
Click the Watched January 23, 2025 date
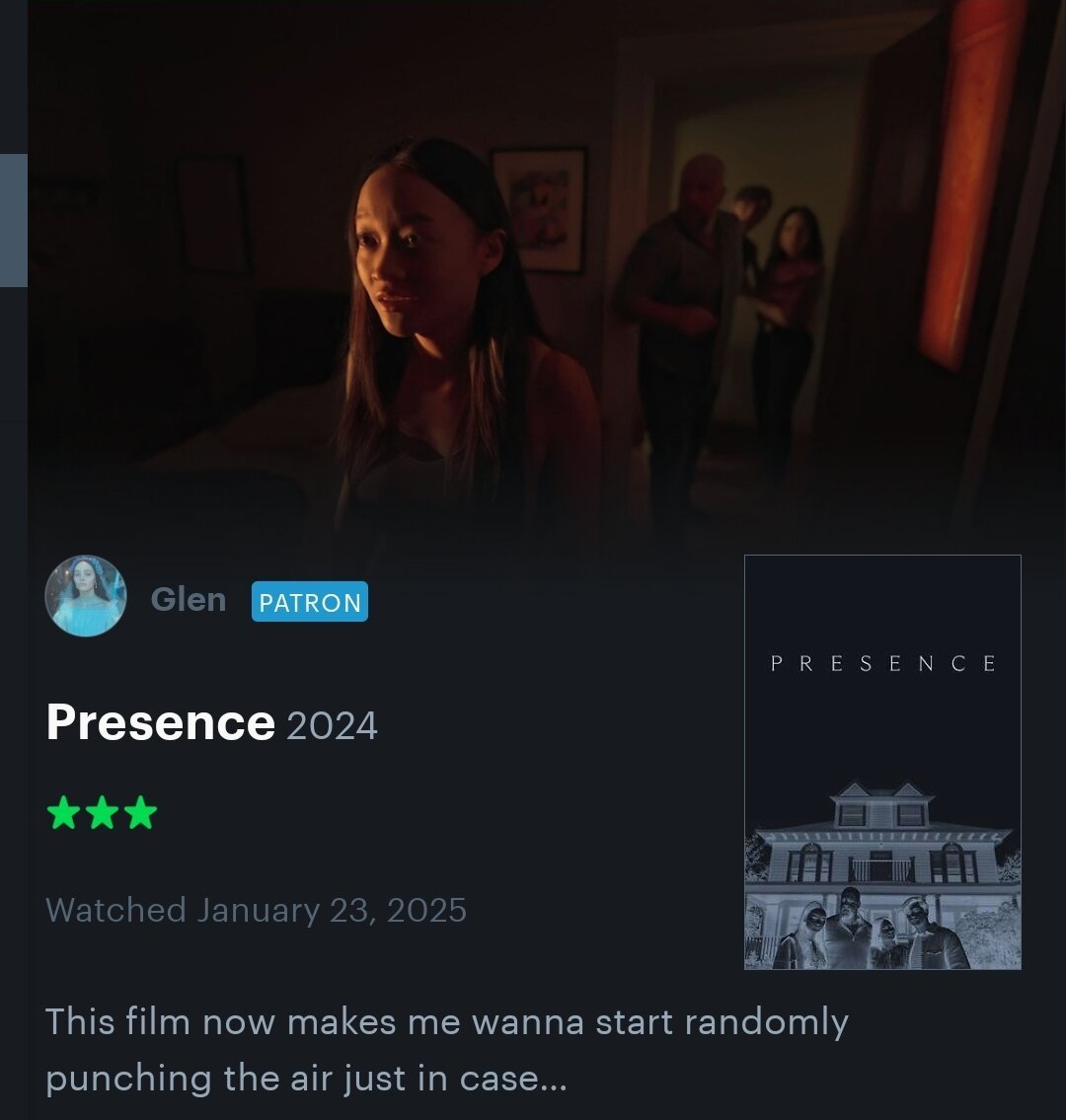coord(257,910)
